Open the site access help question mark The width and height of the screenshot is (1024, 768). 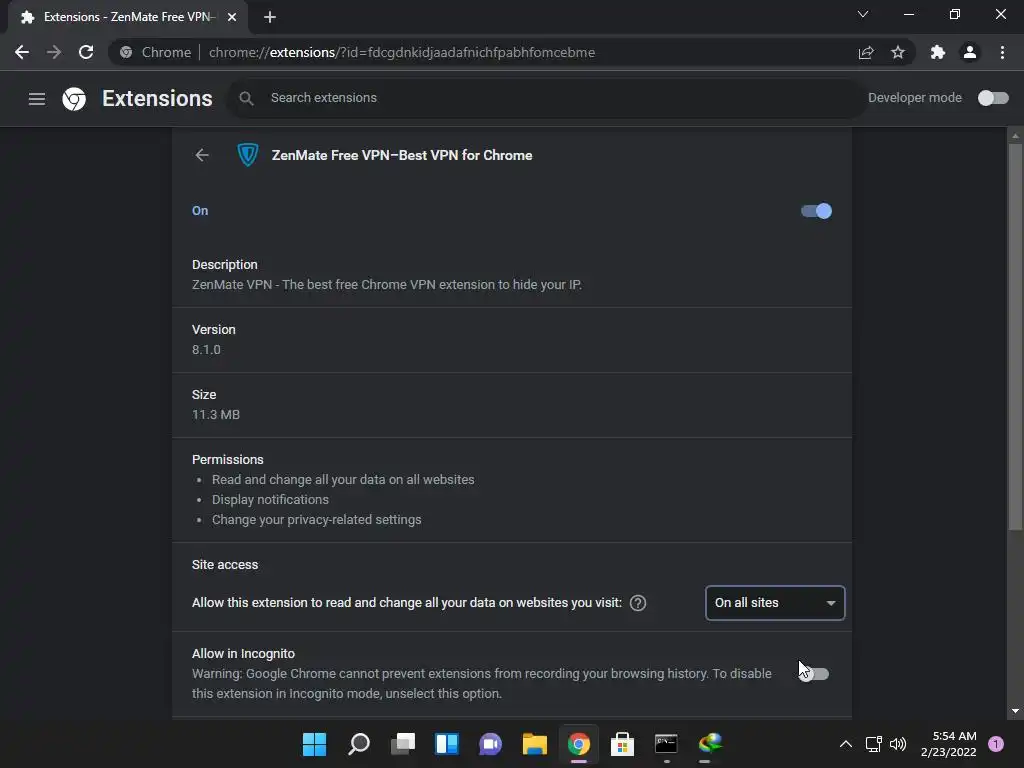(x=638, y=603)
